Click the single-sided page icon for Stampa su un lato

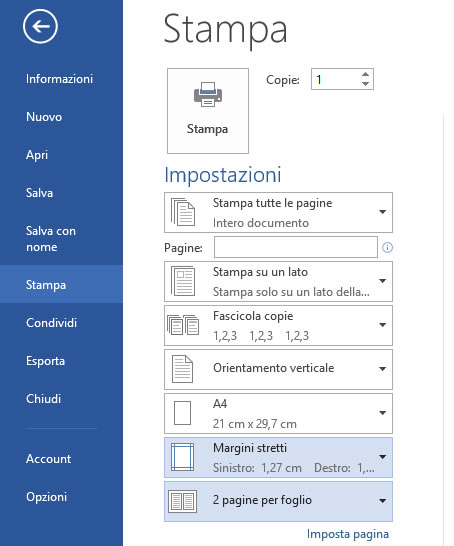[x=183, y=281]
